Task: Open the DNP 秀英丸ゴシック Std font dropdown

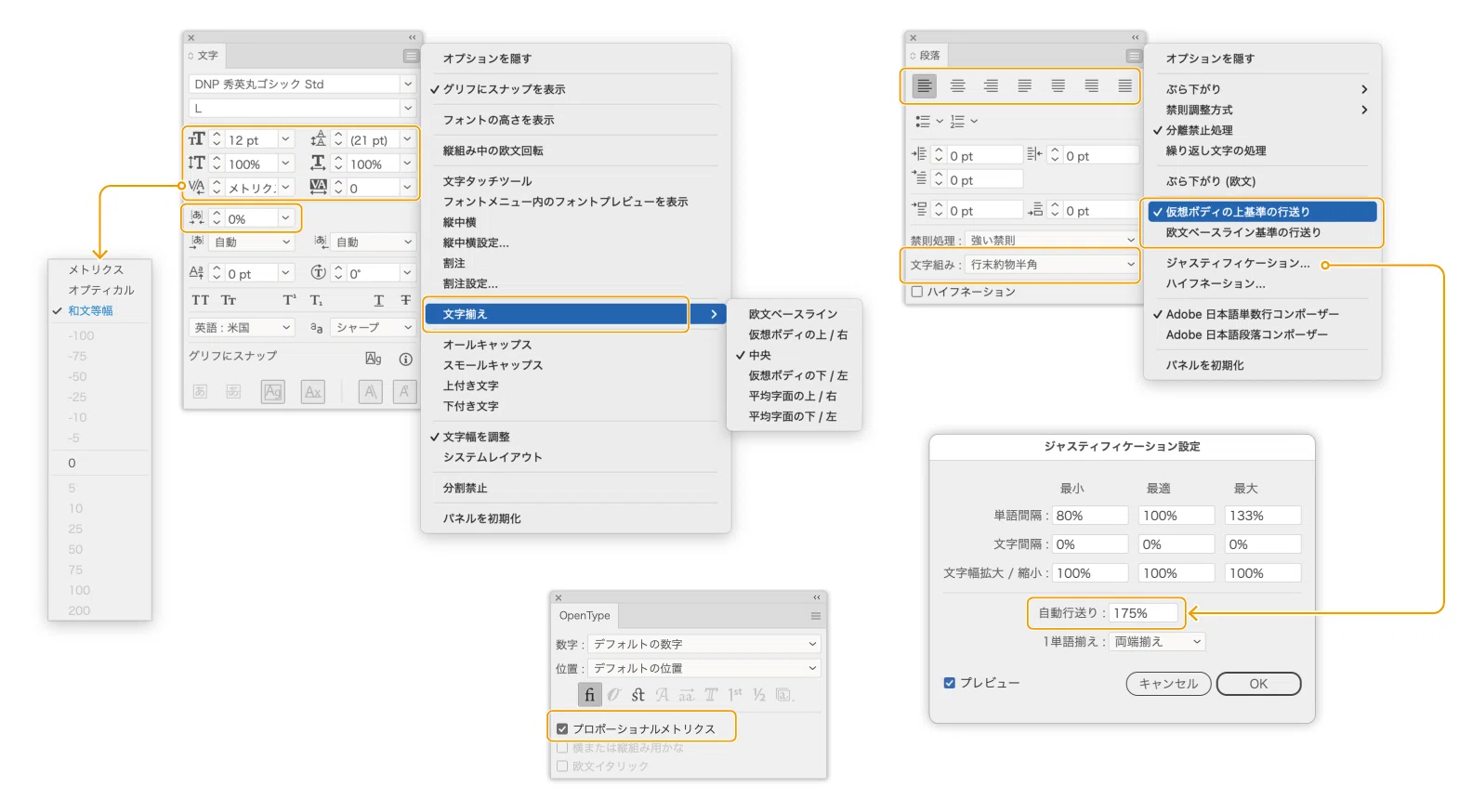Action: 408,84
